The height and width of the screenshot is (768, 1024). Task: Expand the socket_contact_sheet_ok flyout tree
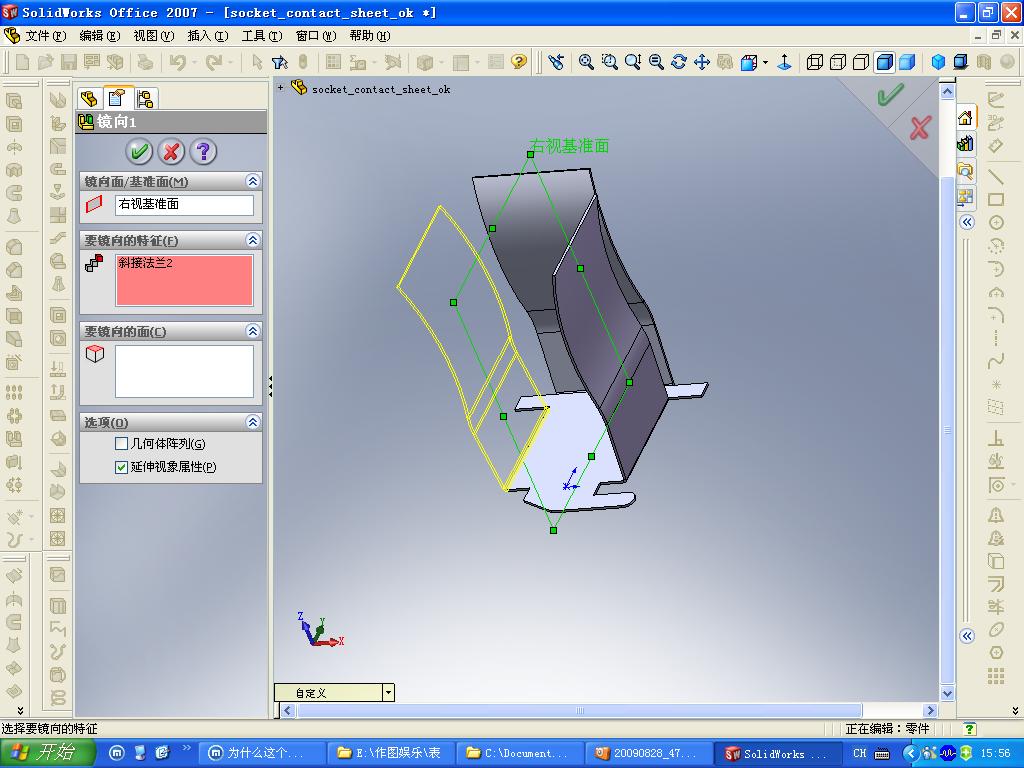pyautogui.click(x=280, y=87)
